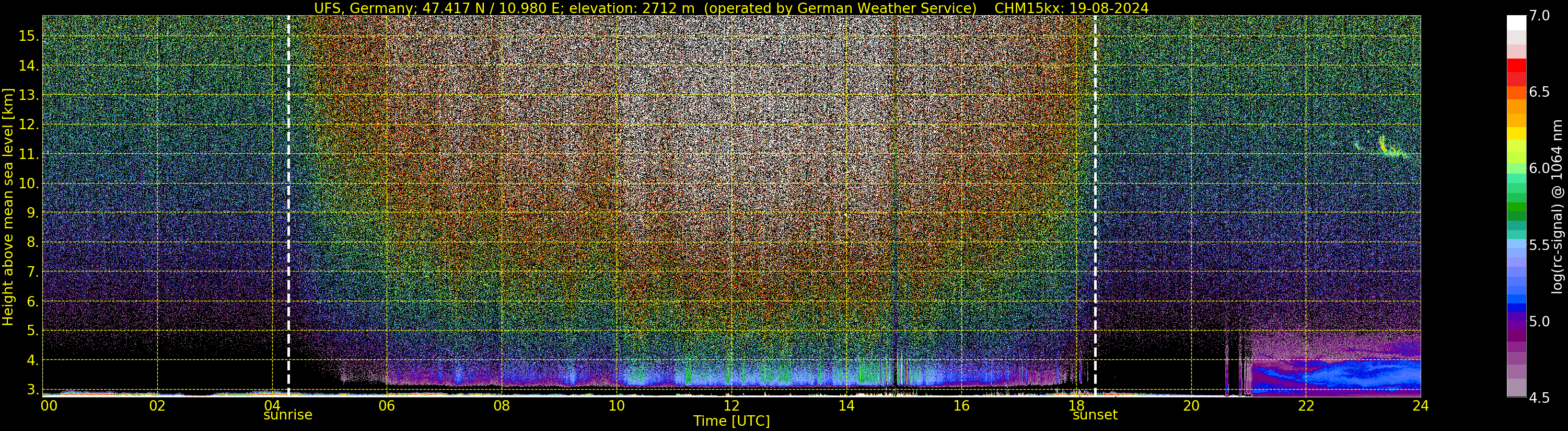This screenshot has width=1568, height=431.
Task: Click the 'Height above mean sea level [km]' axis label
Action: click(x=8, y=207)
